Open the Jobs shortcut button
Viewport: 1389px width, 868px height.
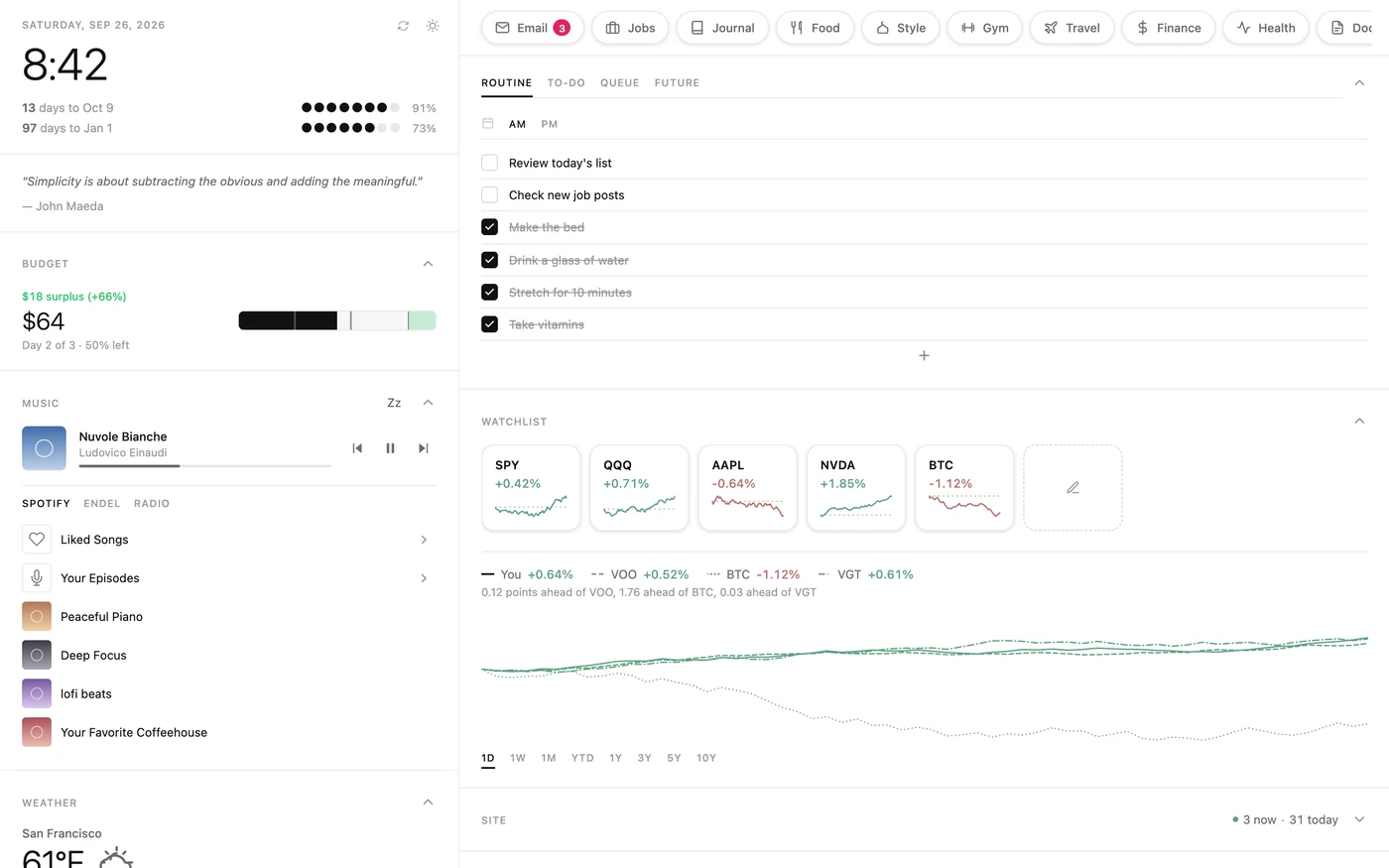[630, 28]
